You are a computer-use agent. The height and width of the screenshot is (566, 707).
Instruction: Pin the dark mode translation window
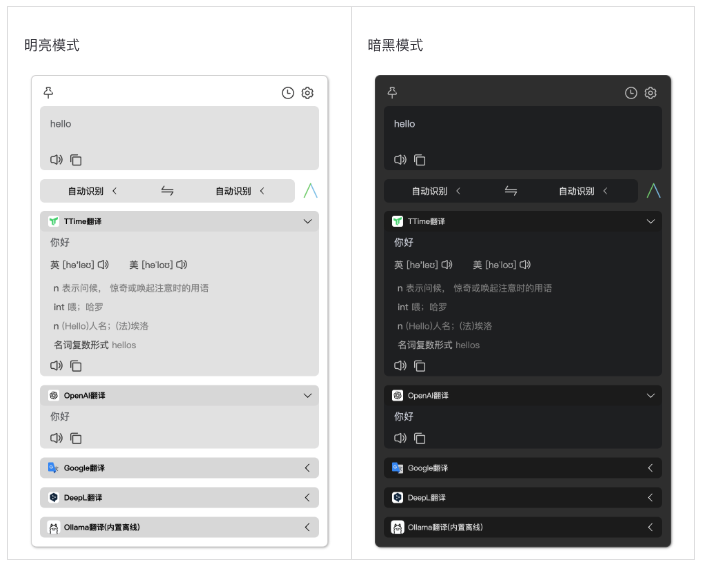tap(392, 92)
